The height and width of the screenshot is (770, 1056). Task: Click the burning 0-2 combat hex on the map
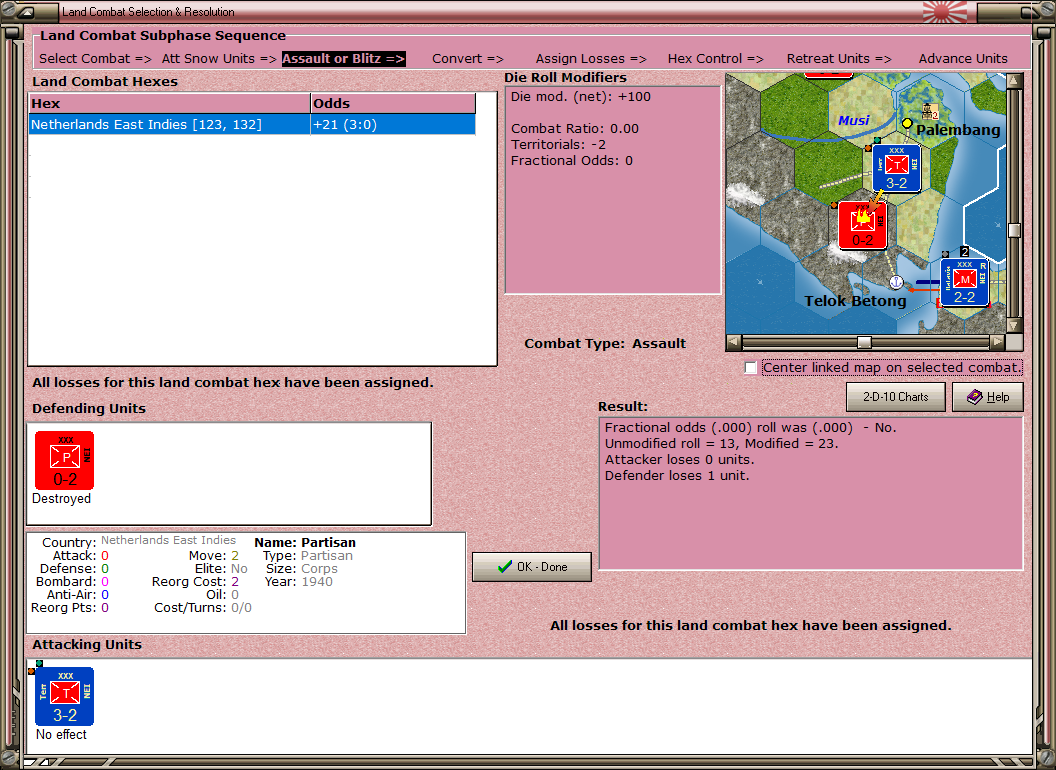coord(861,226)
